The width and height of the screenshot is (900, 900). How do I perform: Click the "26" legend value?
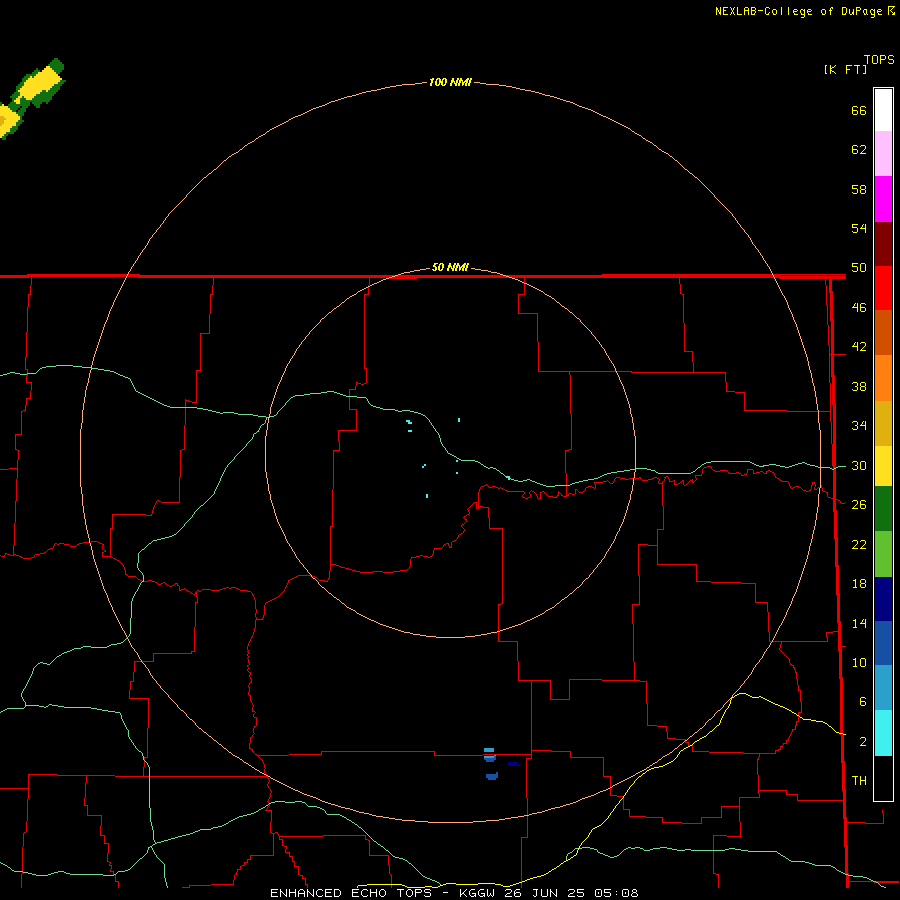pos(859,505)
